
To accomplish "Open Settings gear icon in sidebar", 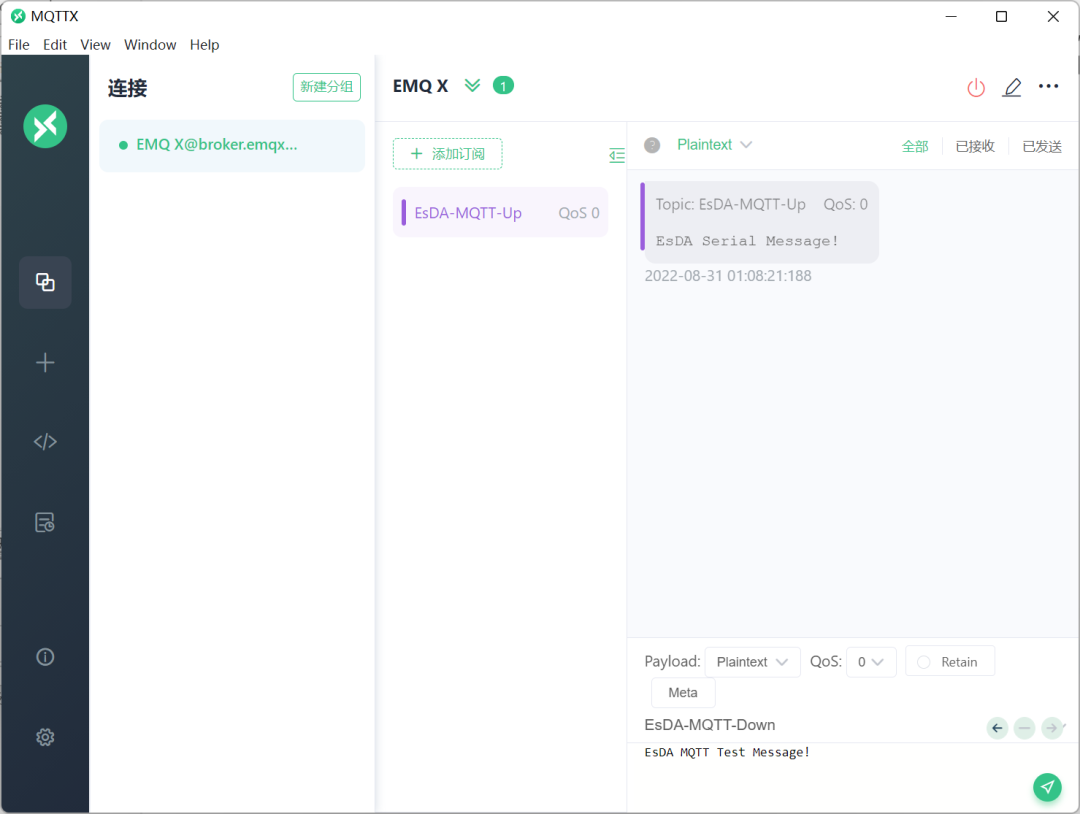I will coord(45,737).
